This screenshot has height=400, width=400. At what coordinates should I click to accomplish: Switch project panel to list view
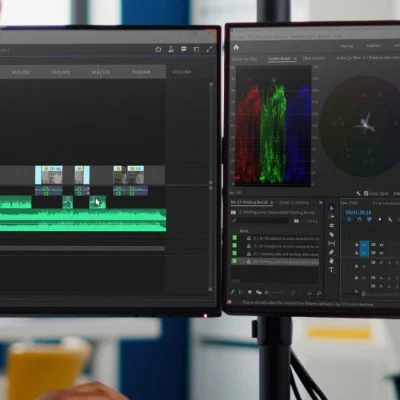(241, 292)
